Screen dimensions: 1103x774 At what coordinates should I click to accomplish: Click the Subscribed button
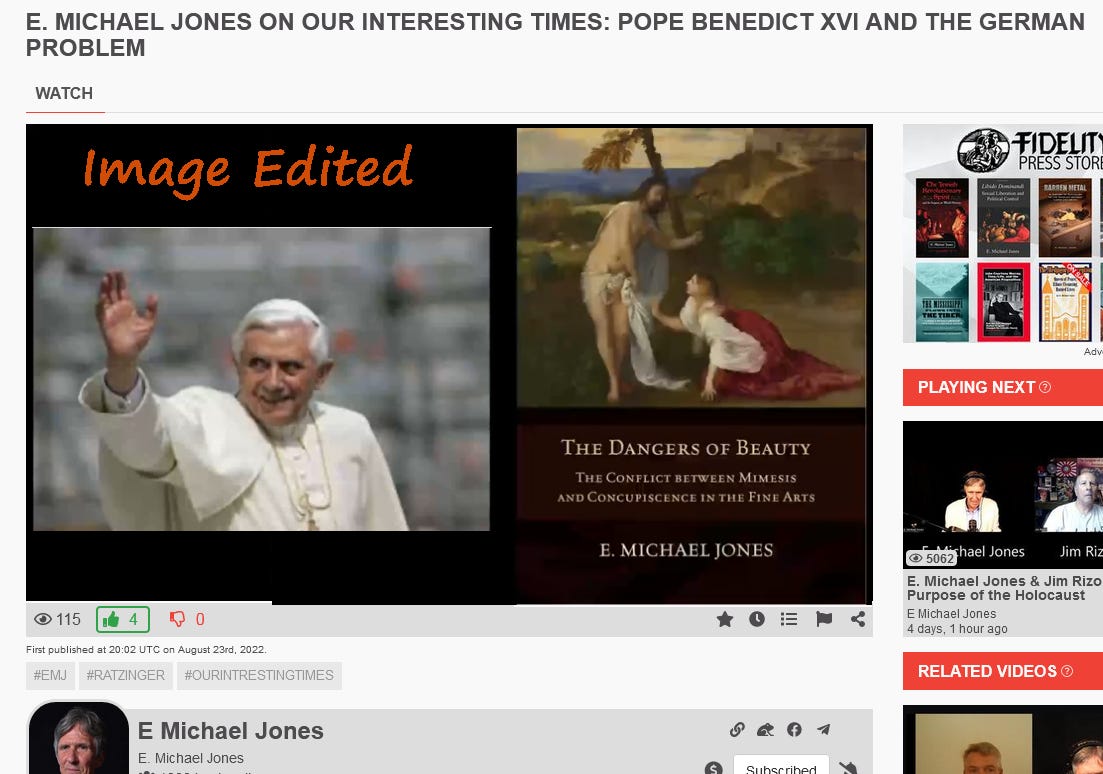(x=781, y=766)
